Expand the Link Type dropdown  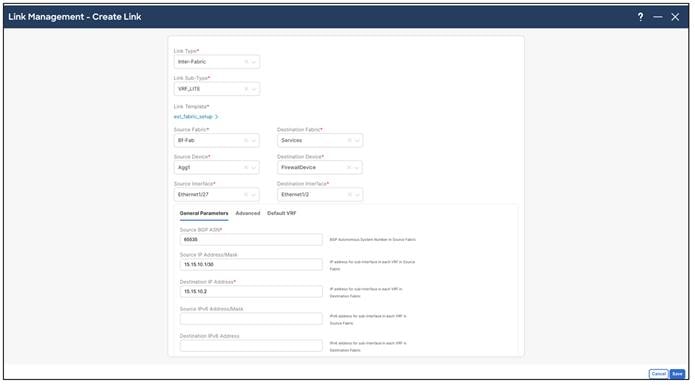tap(254, 62)
